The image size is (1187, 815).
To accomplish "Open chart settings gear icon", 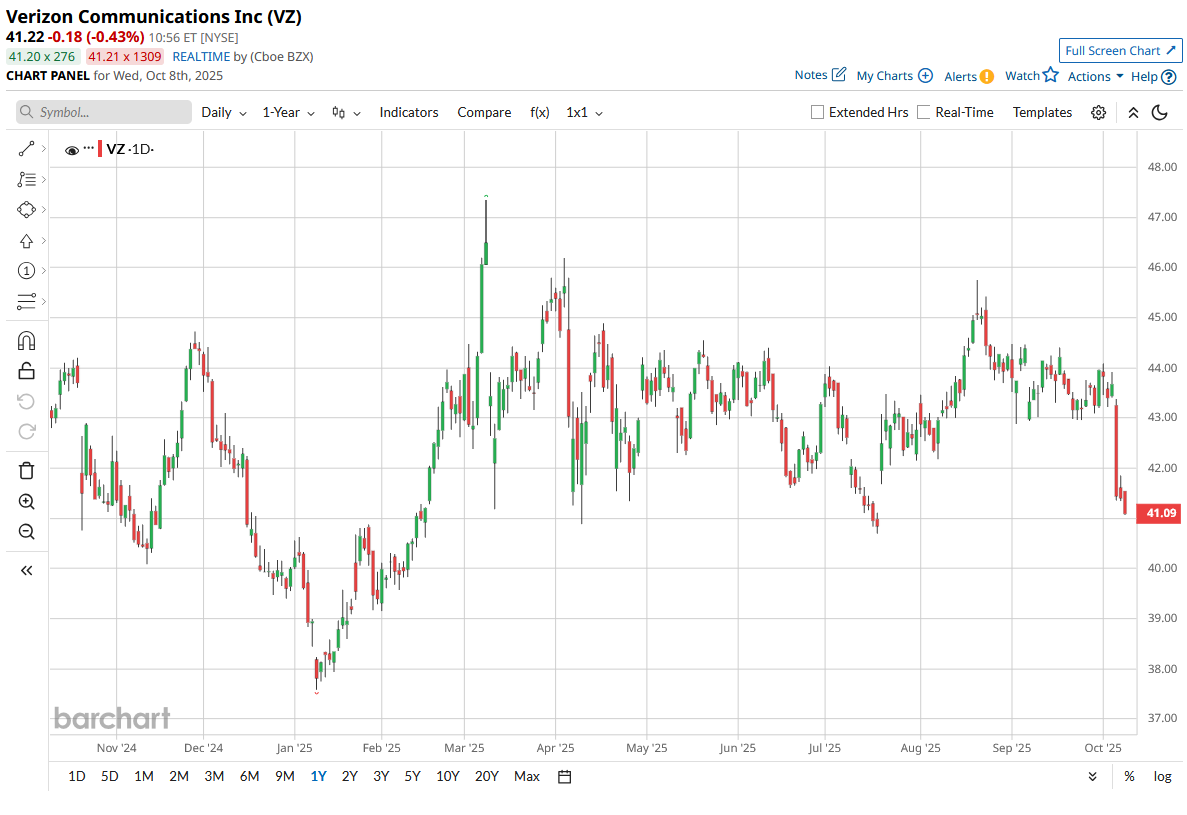I will click(x=1098, y=113).
